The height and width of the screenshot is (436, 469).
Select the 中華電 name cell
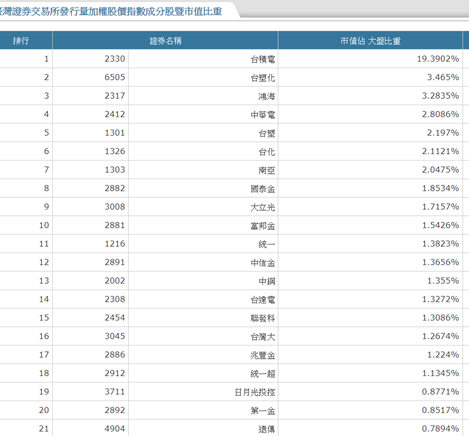coord(203,114)
